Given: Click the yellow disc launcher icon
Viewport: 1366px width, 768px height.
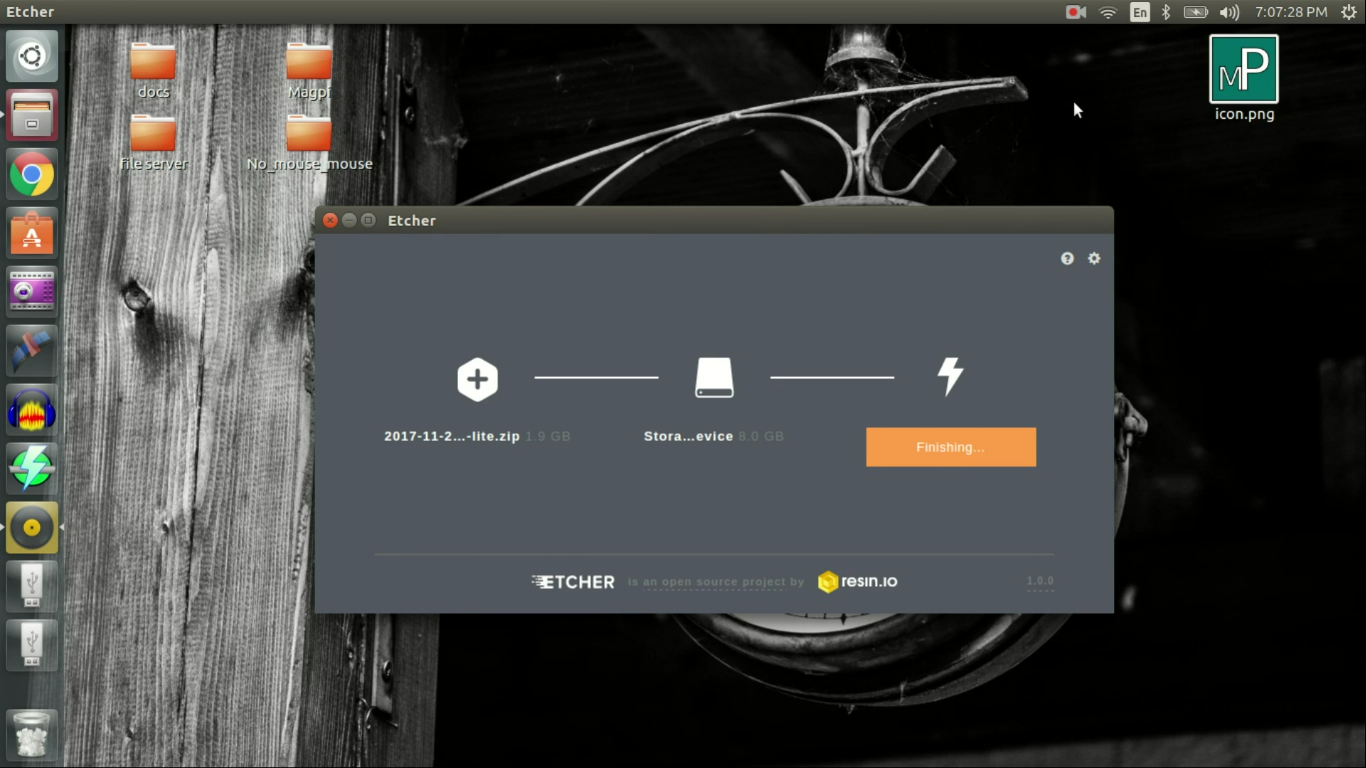Looking at the screenshot, I should coord(32,528).
